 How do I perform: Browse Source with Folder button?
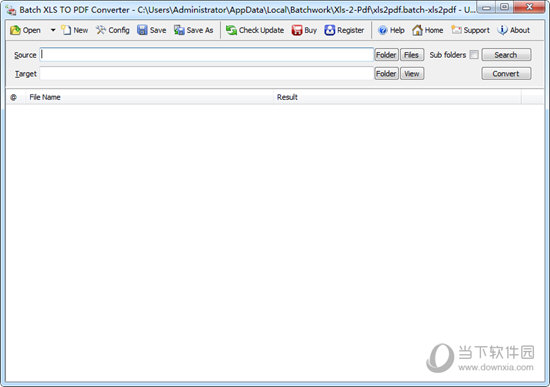pyautogui.click(x=386, y=55)
